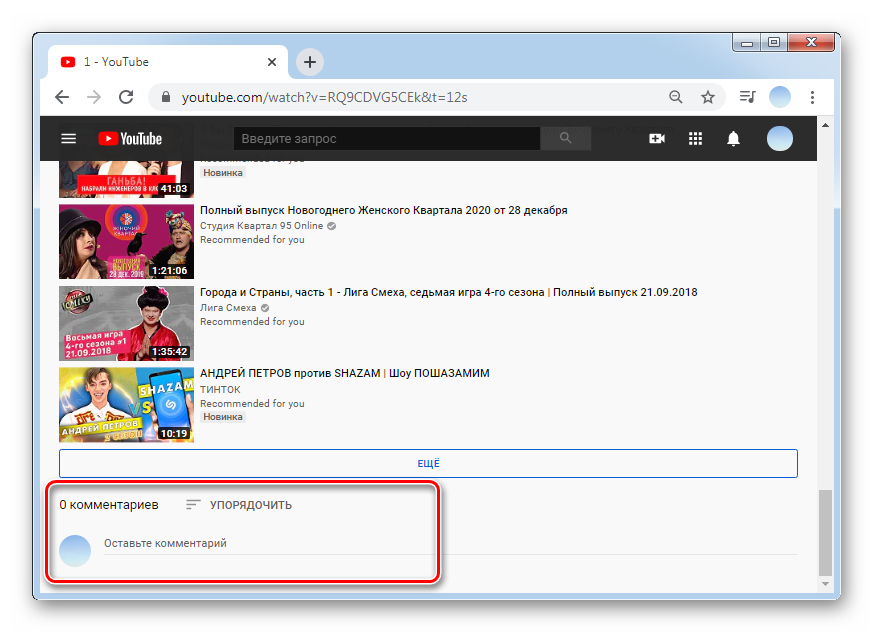Open the create video camera icon
The height and width of the screenshot is (633, 874).
(x=657, y=139)
